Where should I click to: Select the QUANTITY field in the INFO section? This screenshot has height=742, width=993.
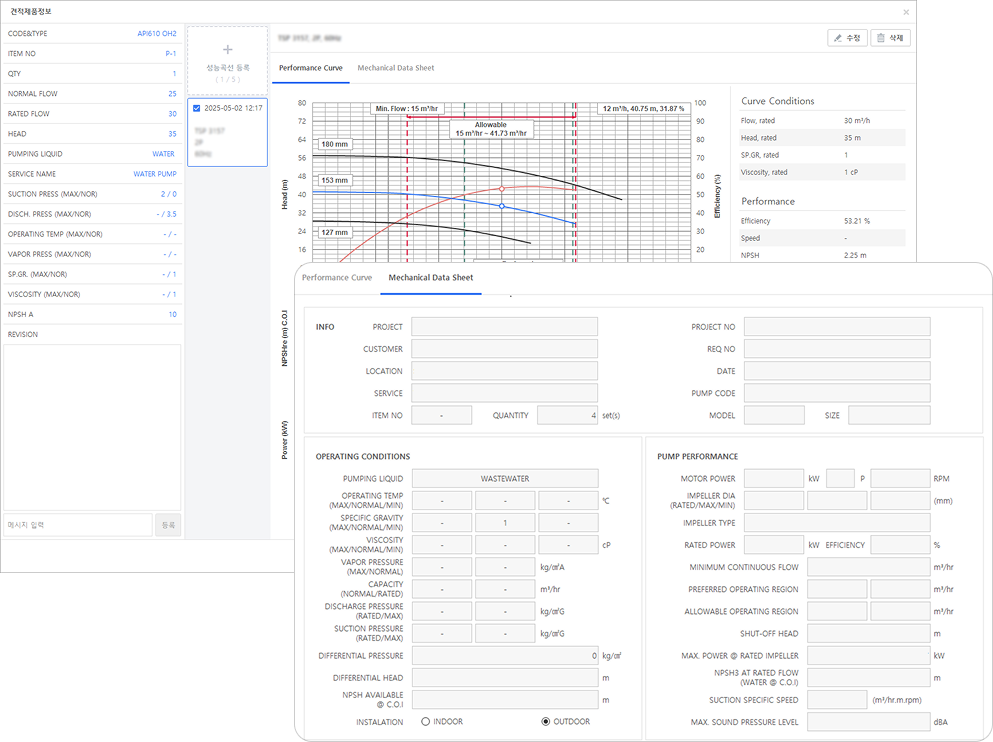click(567, 415)
